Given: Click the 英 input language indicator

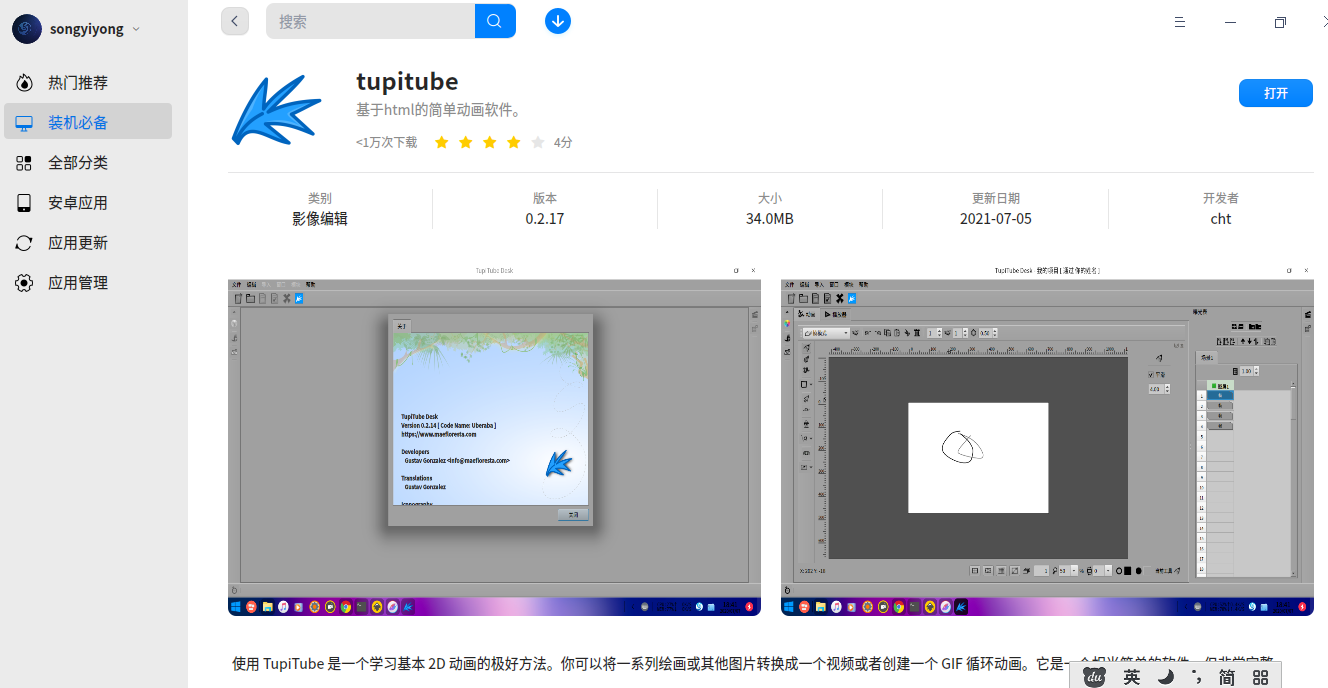Looking at the screenshot, I should tap(1131, 677).
